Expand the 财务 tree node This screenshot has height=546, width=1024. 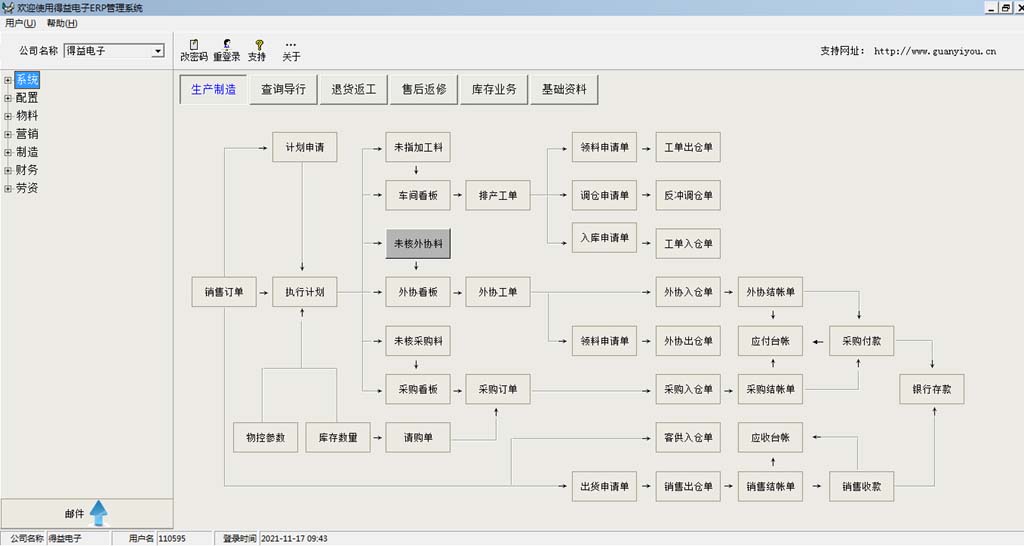pyautogui.click(x=8, y=170)
